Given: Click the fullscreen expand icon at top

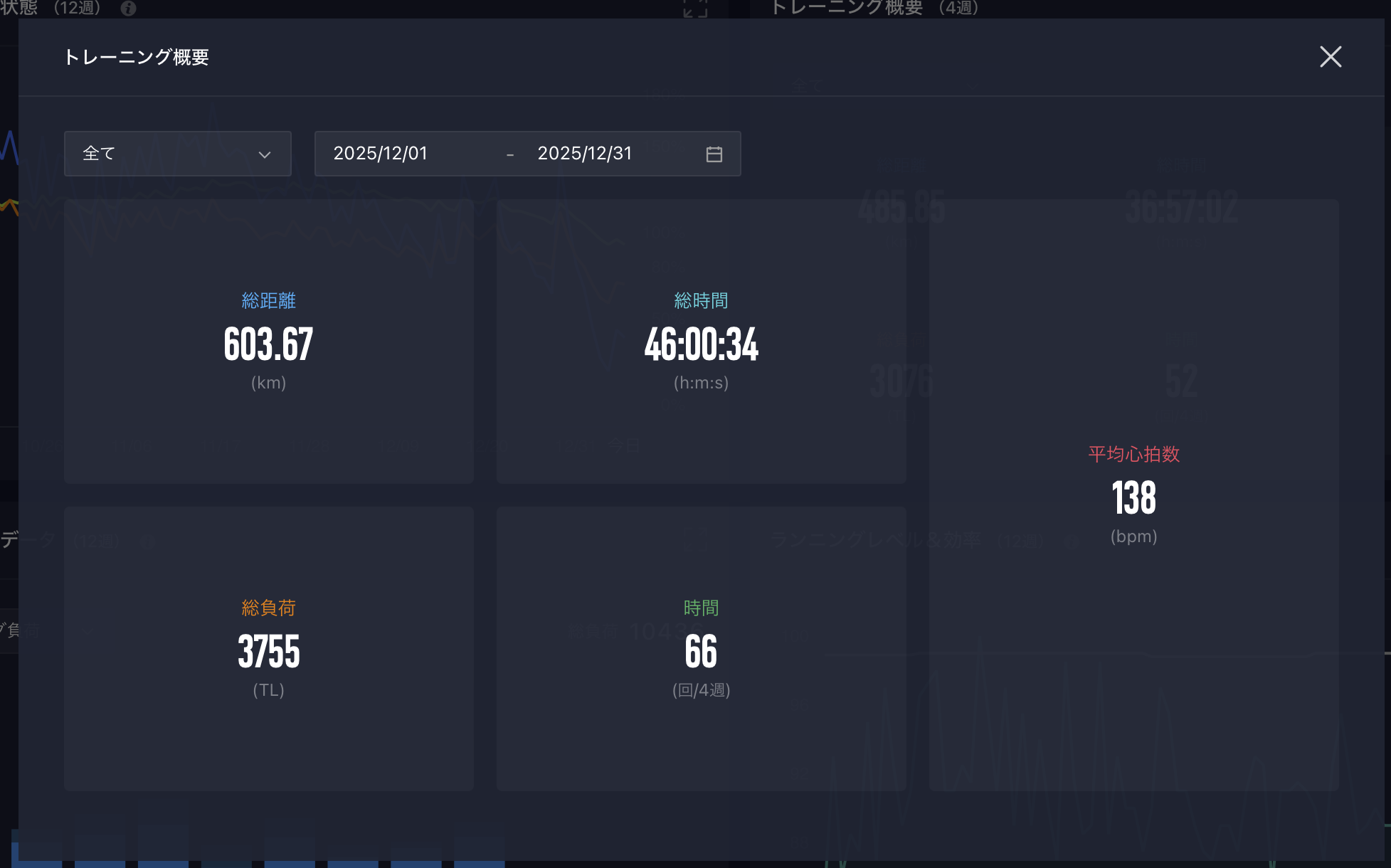Looking at the screenshot, I should click(695, 8).
